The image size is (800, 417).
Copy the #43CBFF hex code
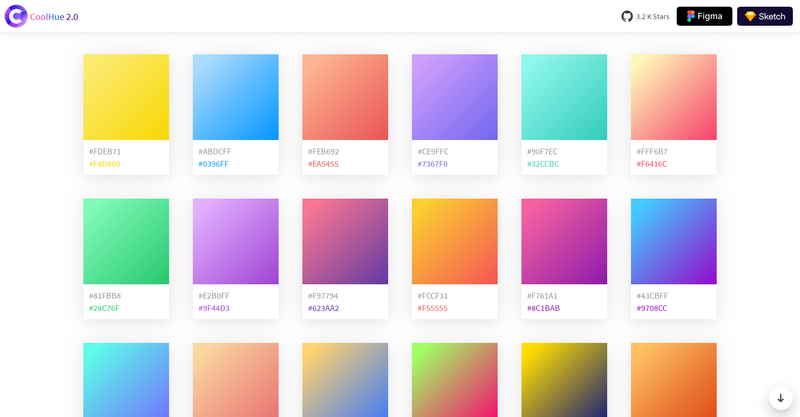(x=652, y=296)
